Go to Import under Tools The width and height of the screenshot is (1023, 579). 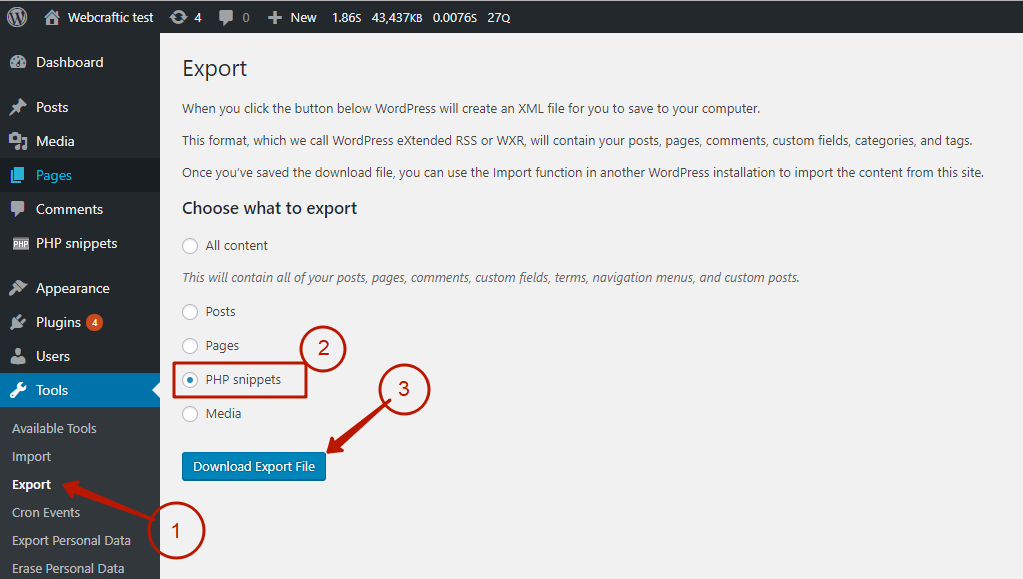31,456
